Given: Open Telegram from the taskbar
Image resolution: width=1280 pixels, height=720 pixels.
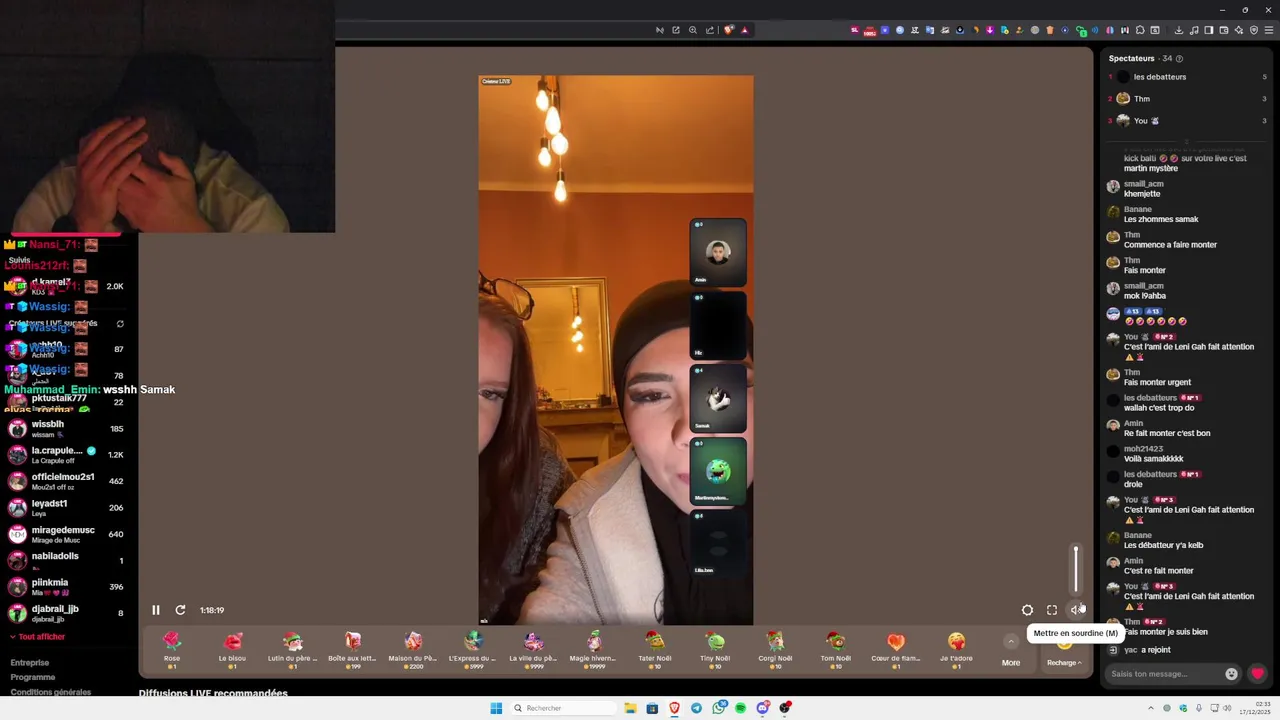Looking at the screenshot, I should pyautogui.click(x=697, y=708).
